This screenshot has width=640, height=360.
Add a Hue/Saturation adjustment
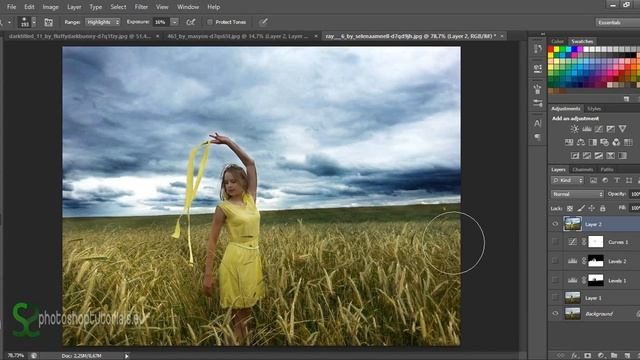tap(569, 142)
